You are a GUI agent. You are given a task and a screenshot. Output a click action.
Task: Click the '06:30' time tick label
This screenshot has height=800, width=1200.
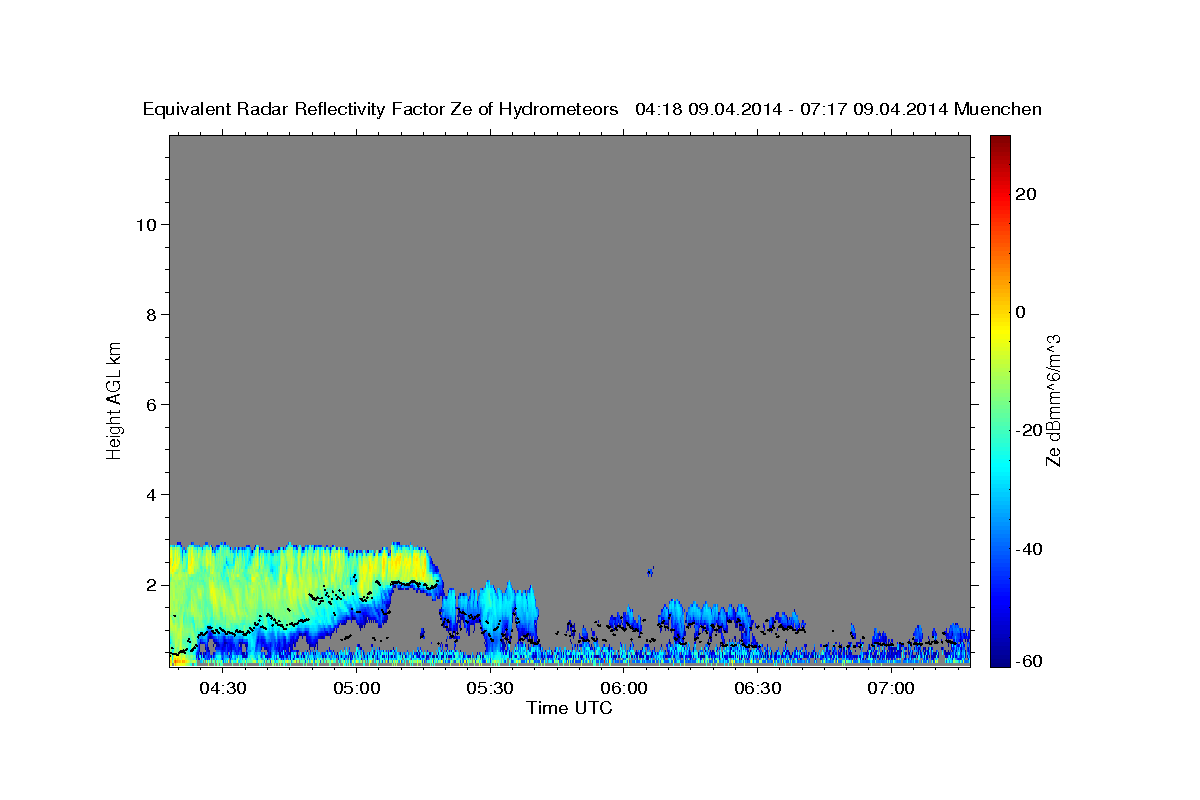[757, 689]
